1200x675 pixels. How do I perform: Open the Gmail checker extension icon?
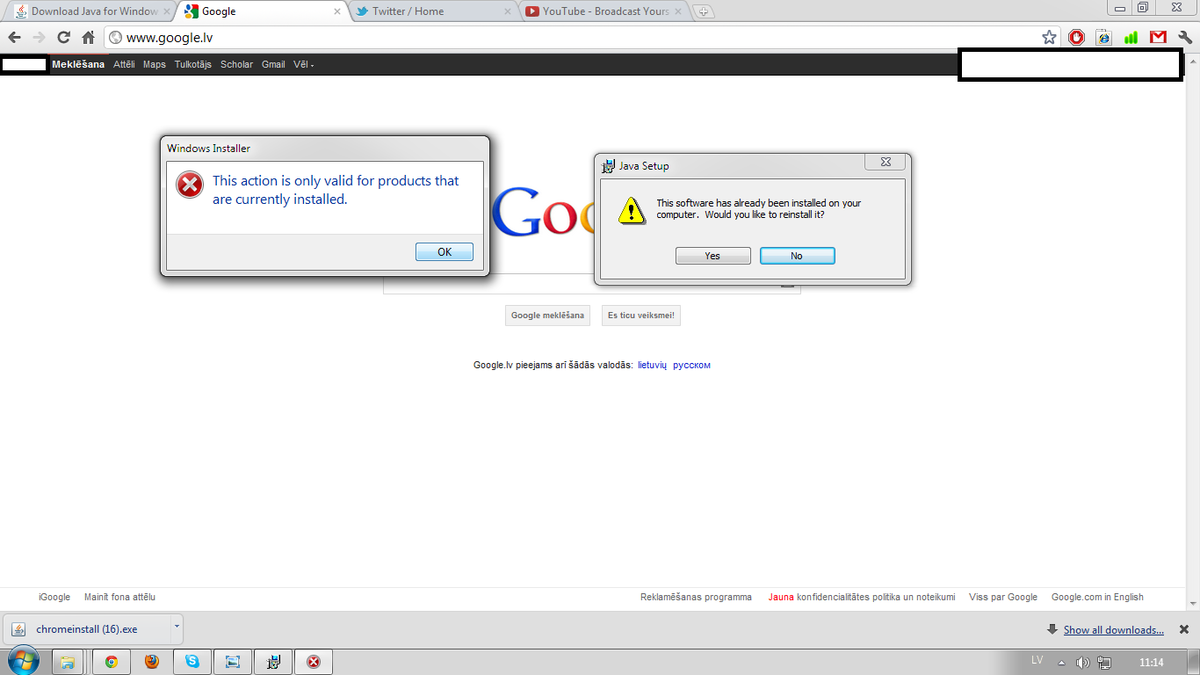tap(1158, 38)
